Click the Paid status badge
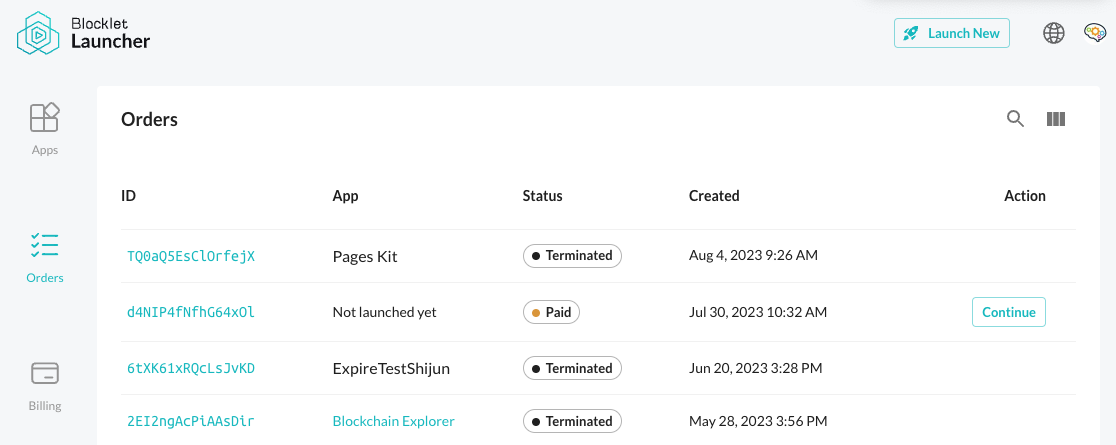 tap(551, 312)
